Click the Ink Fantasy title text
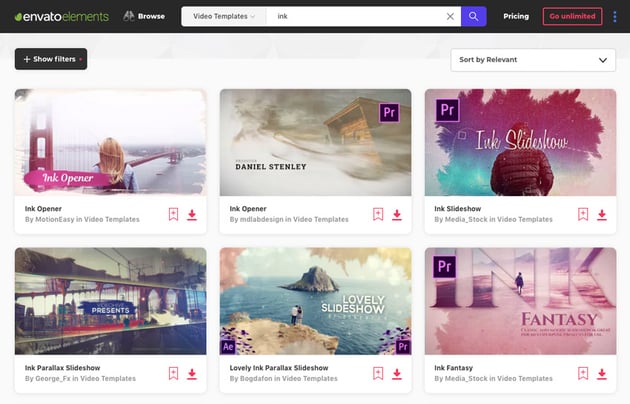Screen dimensions: 630x404 click(453, 368)
